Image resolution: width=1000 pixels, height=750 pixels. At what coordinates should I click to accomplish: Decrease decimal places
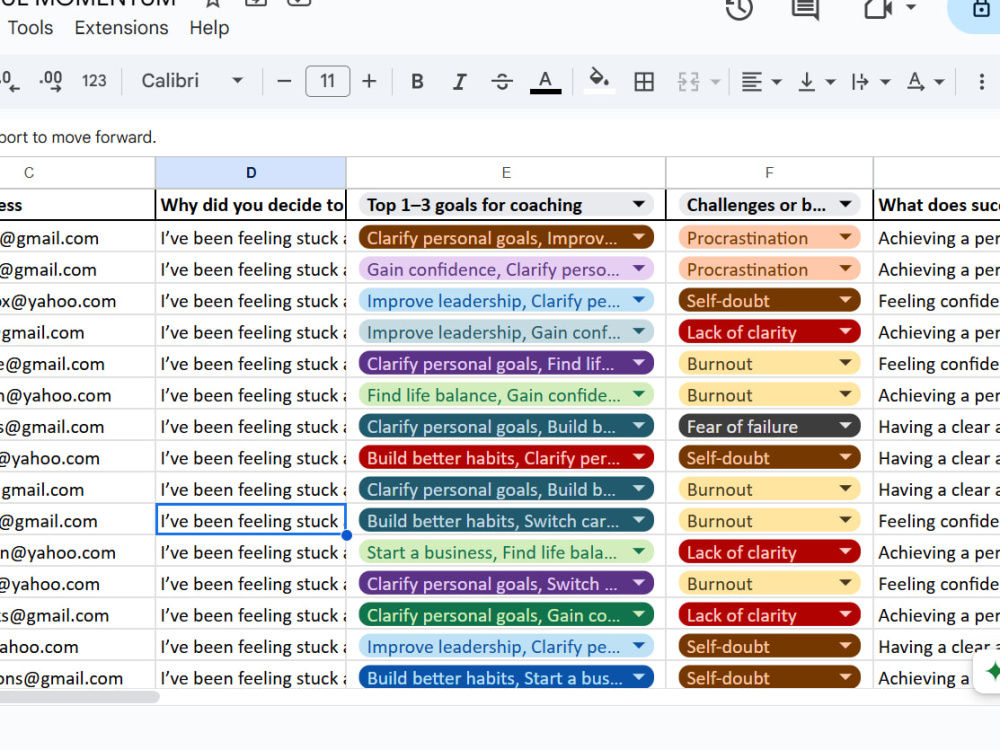point(10,81)
